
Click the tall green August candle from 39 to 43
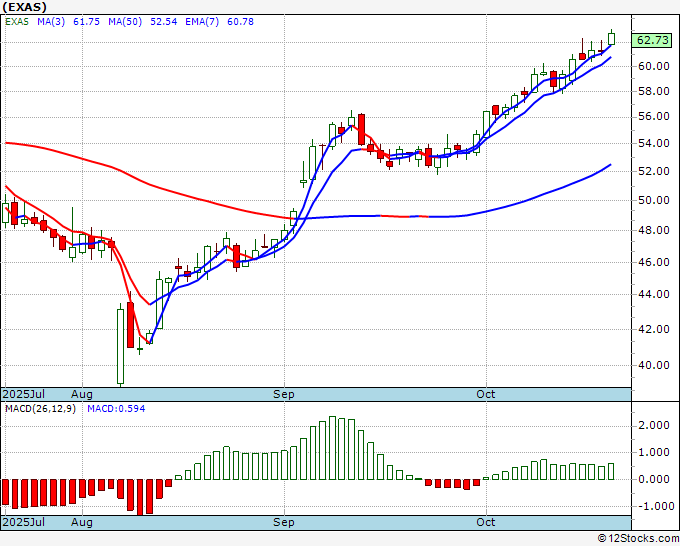click(x=120, y=345)
